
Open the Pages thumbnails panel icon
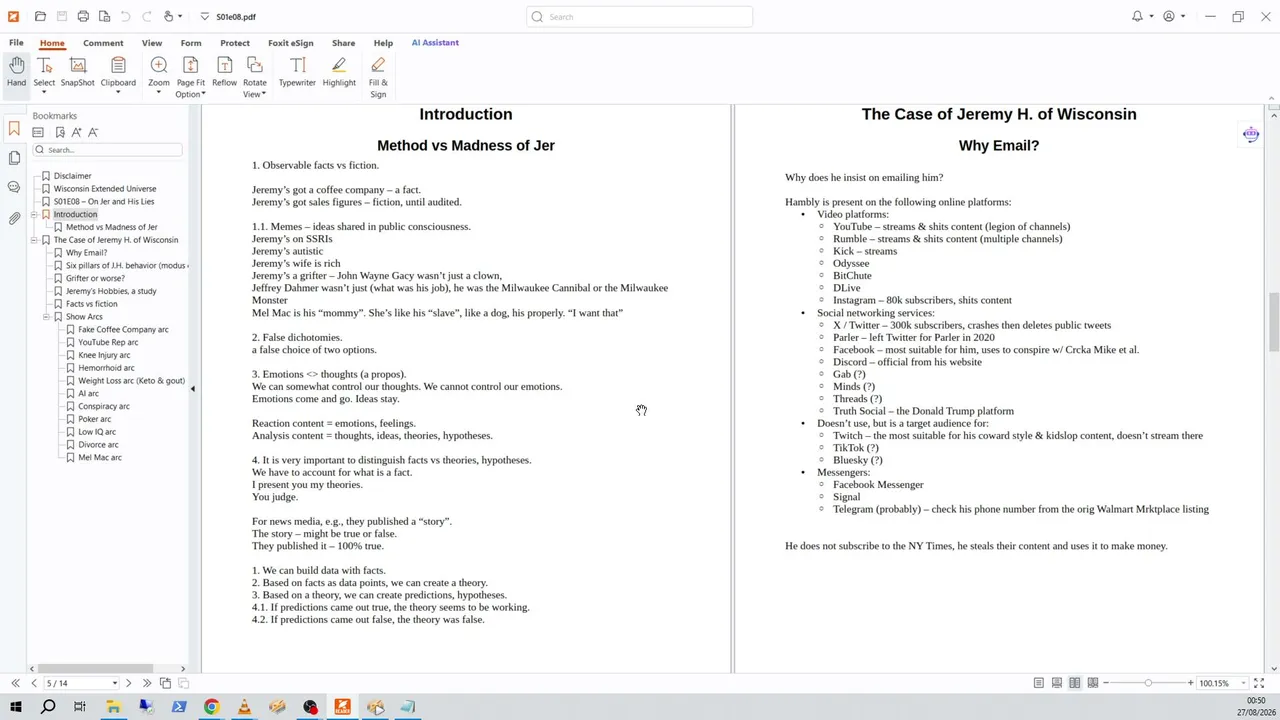point(14,158)
